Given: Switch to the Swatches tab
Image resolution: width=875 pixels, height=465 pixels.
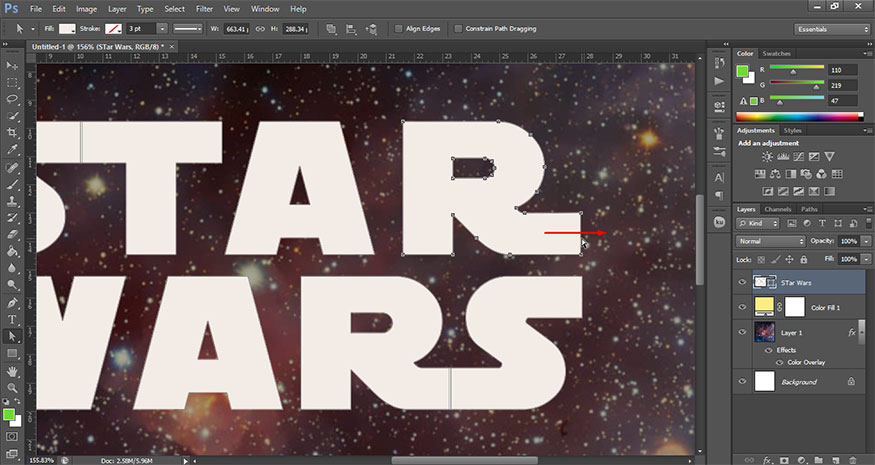Looking at the screenshot, I should pos(776,54).
